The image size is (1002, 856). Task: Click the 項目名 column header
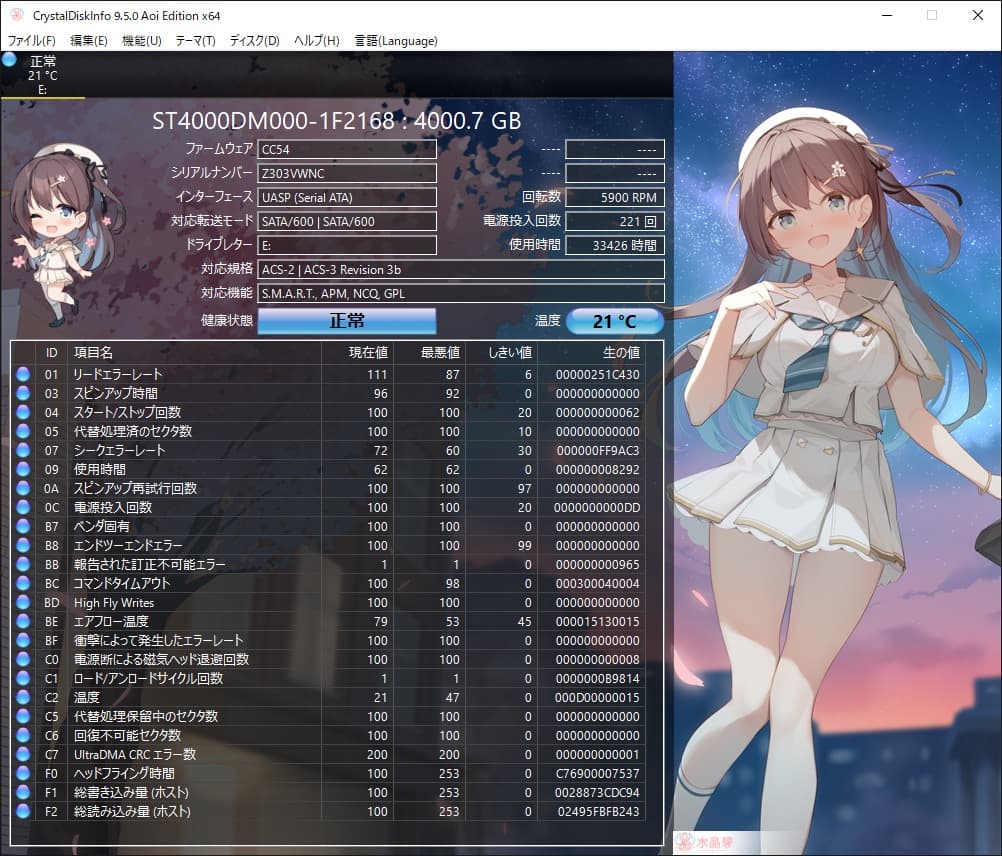coord(93,353)
